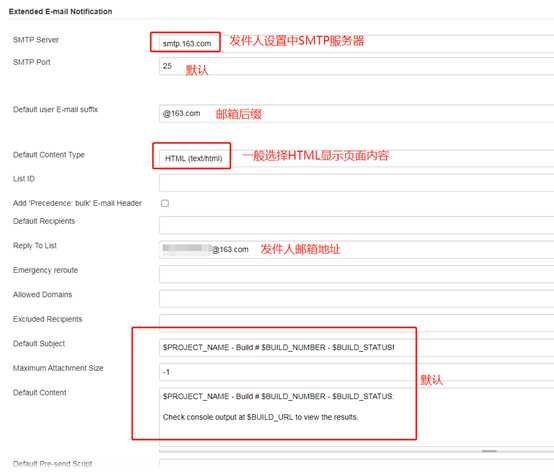Screen dimensions: 554x472
Task: Click the 'Extended E-mail Notification' heading
Action: coord(60,12)
